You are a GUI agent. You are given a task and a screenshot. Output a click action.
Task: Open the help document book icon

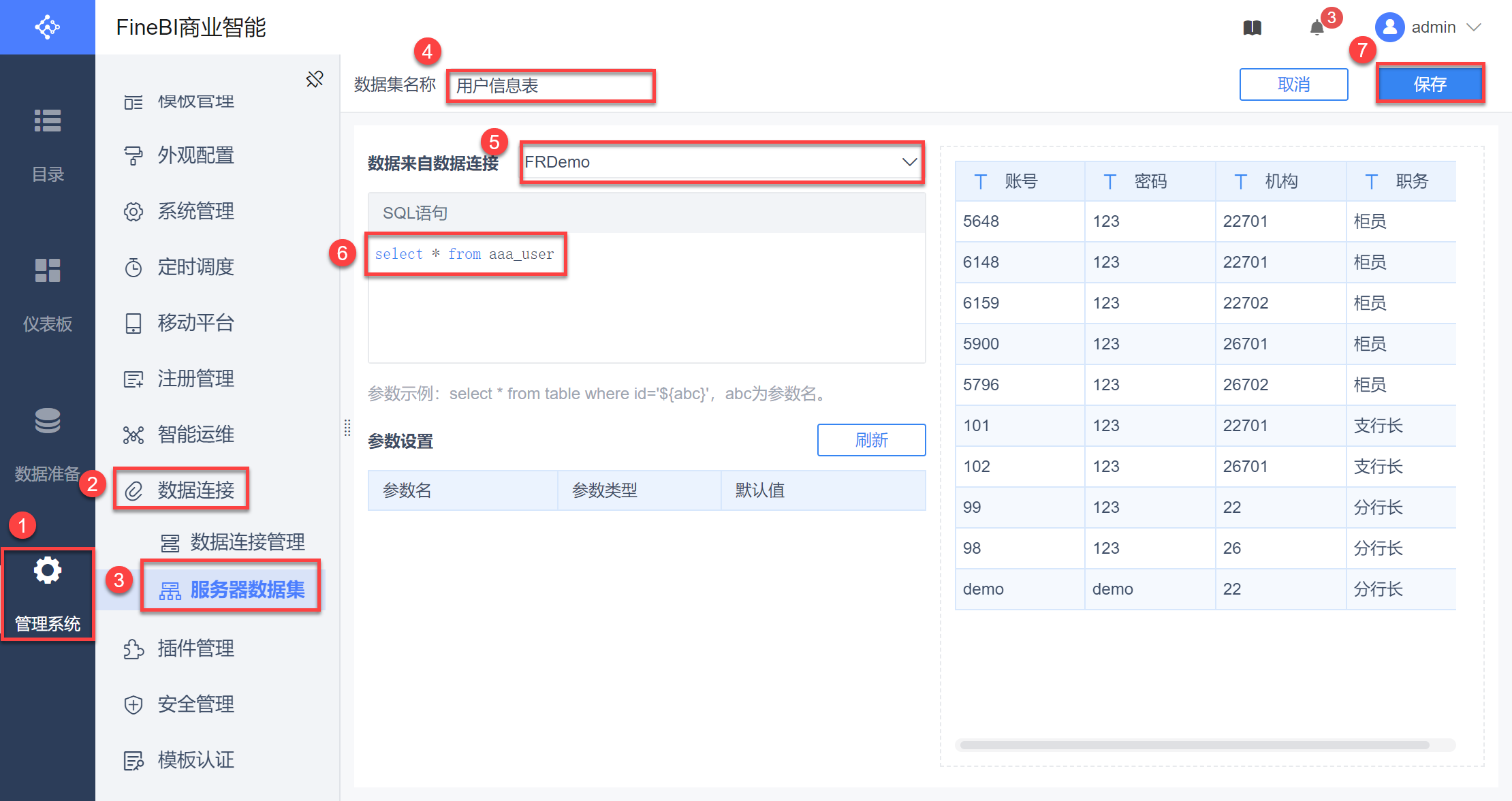click(x=1252, y=28)
